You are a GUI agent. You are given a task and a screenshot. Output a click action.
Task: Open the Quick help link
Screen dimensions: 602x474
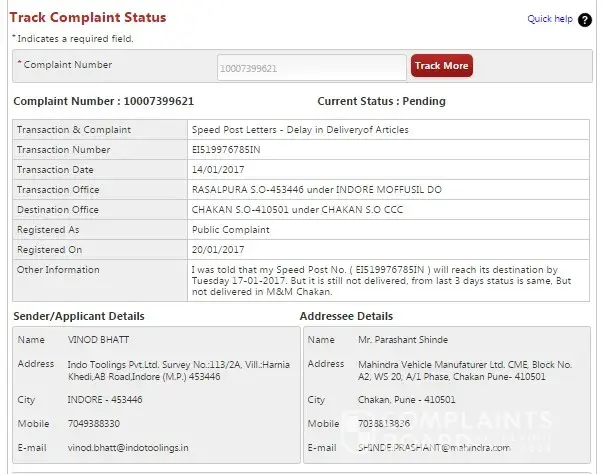point(549,19)
